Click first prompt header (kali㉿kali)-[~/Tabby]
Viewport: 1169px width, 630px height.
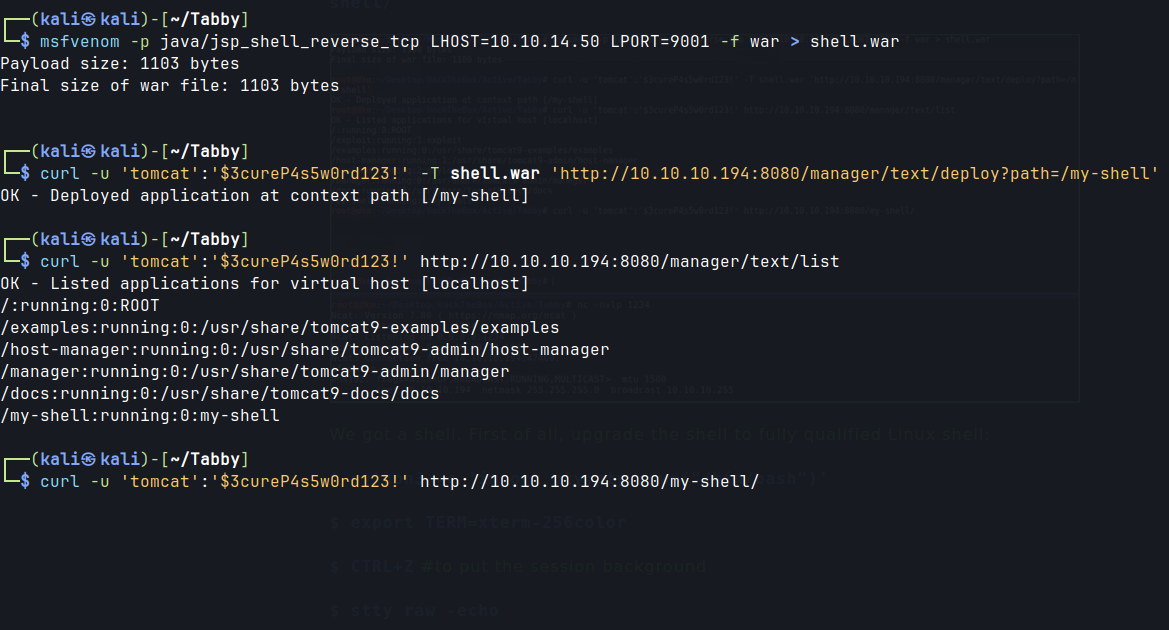tap(139, 19)
